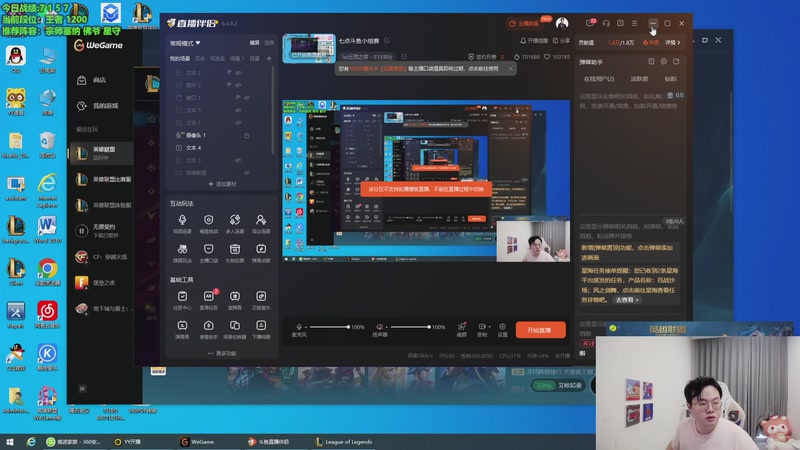This screenshot has width=800, height=450.
Task: Click 分享 share link
Action: tap(561, 40)
